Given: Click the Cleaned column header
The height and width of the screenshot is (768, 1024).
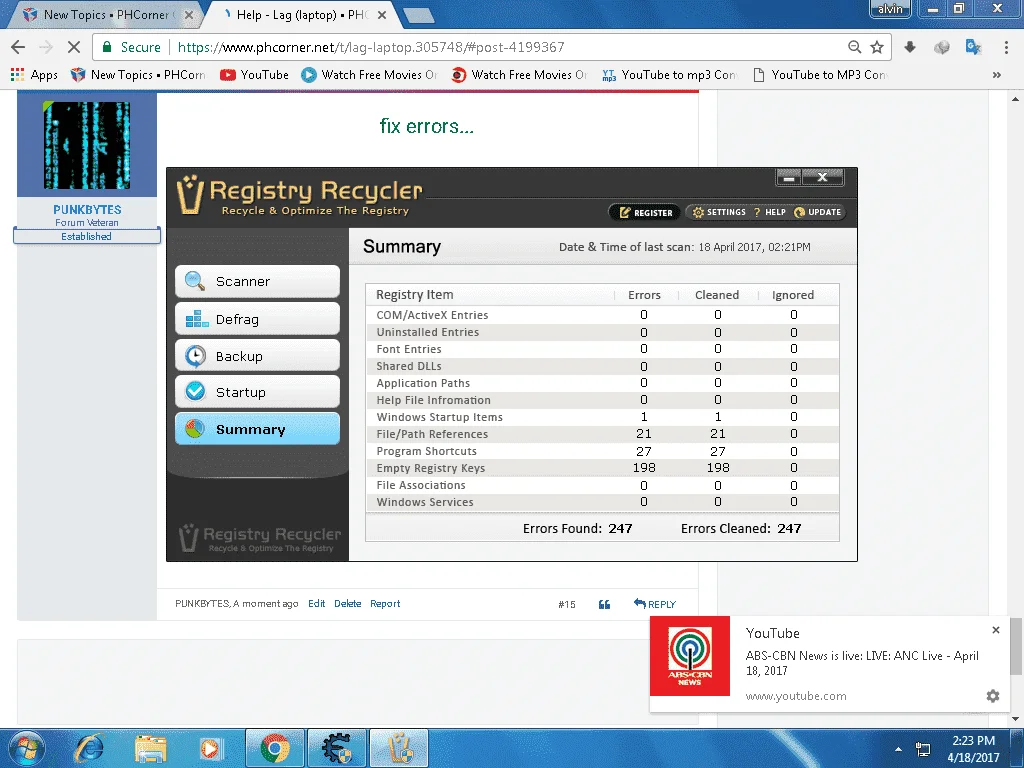Looking at the screenshot, I should point(716,295).
